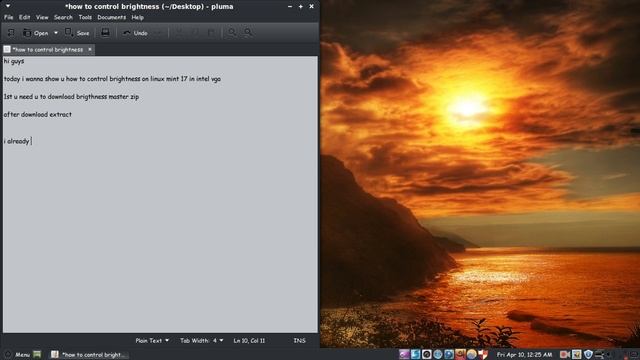
Task: Click the "Ln 10, Col 11" cursor position indicator
Action: (249, 340)
